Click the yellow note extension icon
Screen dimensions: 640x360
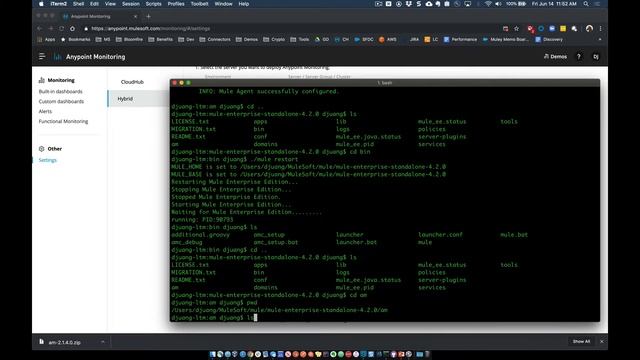(563, 29)
